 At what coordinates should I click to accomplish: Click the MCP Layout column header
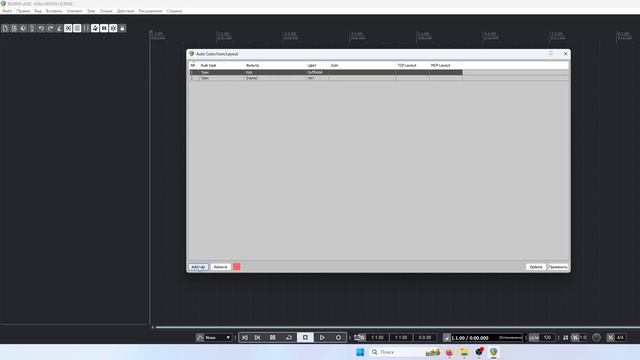coord(440,65)
